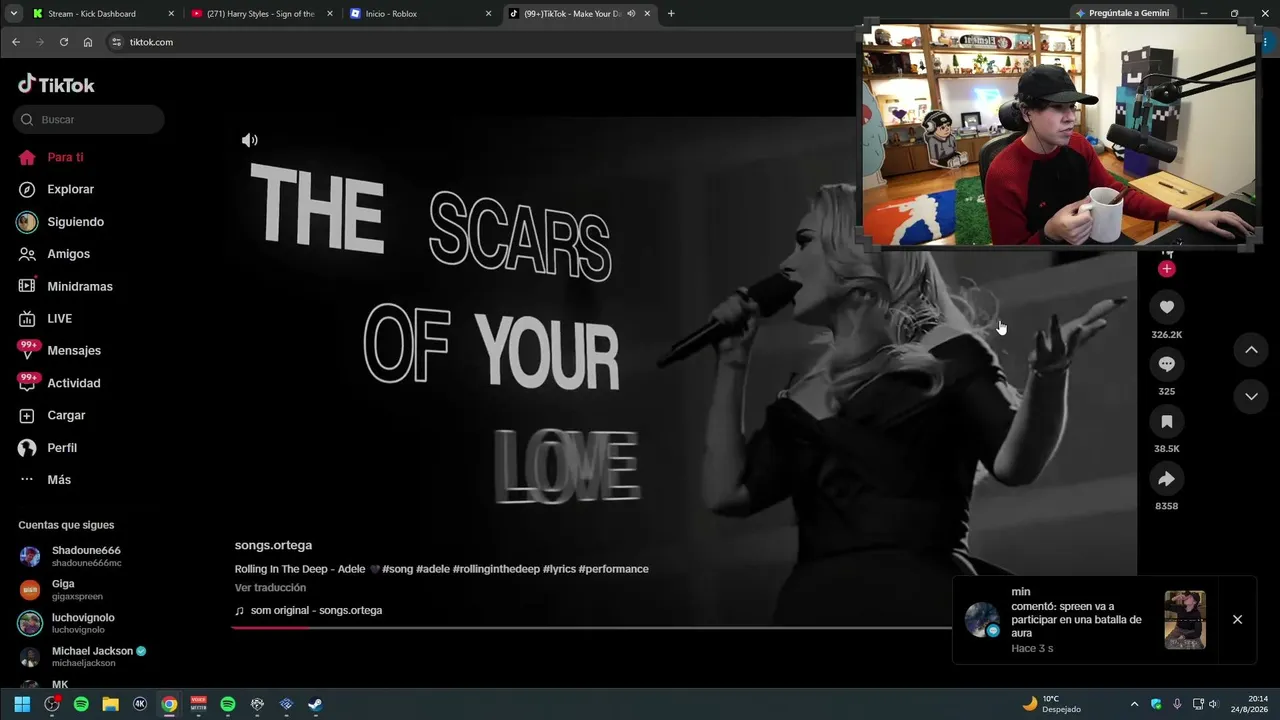Image resolution: width=1280 pixels, height=720 pixels.
Task: Open the 4K app in taskbar
Action: coord(140,704)
